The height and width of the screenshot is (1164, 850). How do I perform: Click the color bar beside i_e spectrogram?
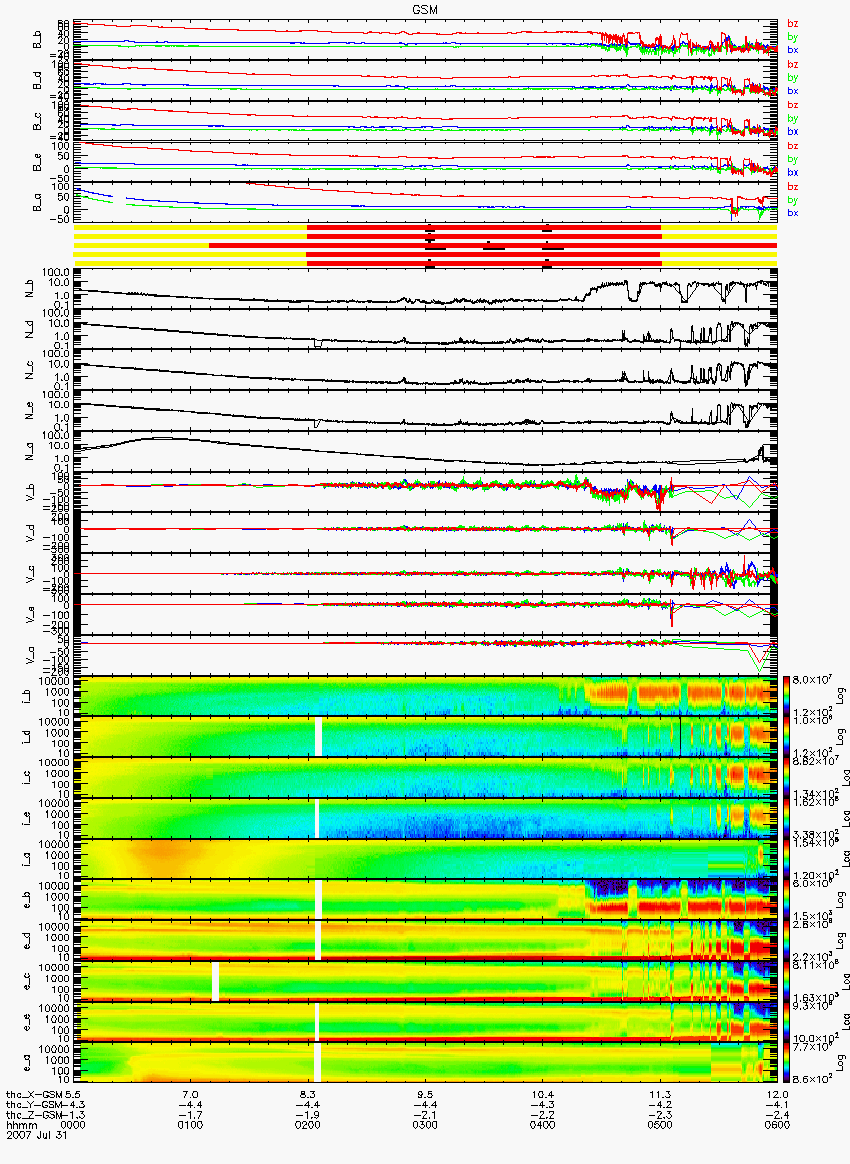785,819
